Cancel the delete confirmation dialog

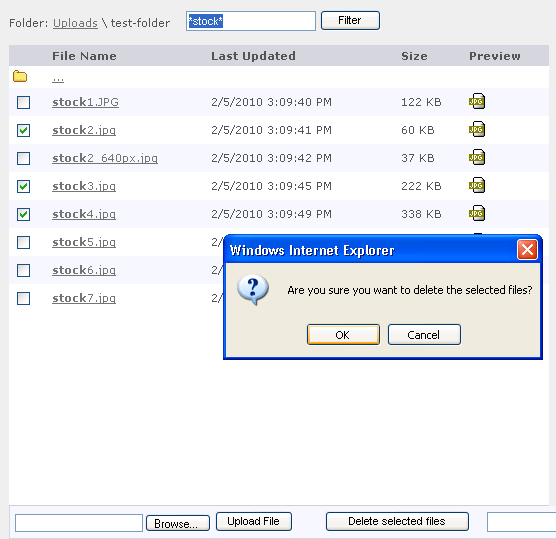(424, 334)
